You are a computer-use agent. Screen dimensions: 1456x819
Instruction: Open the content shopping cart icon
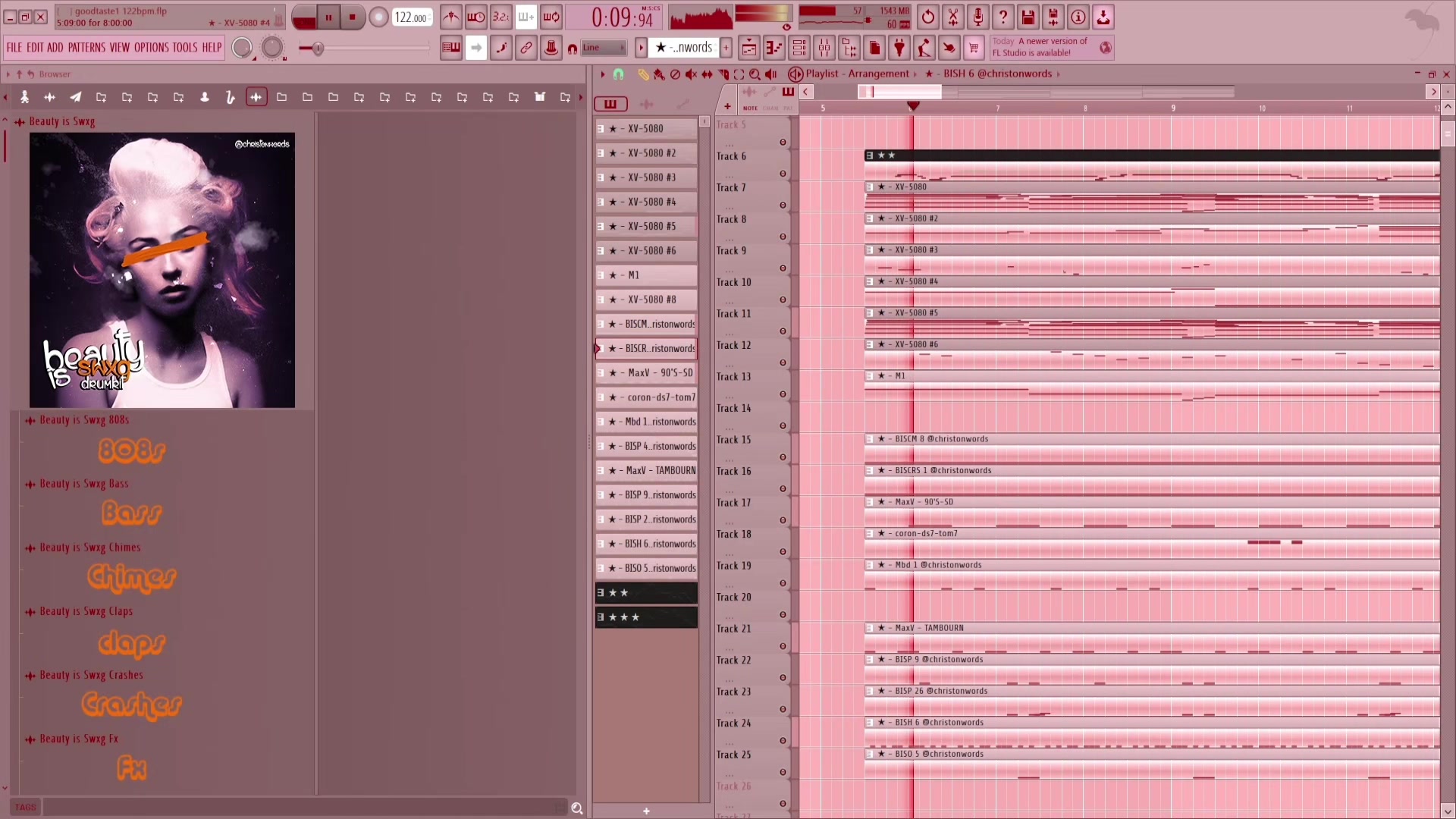pos(974,48)
